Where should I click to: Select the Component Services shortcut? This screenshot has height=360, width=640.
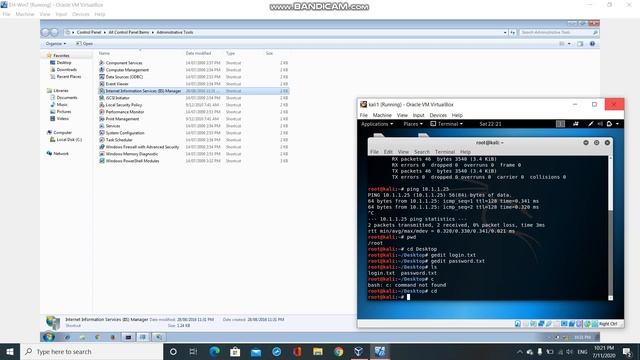pos(124,63)
